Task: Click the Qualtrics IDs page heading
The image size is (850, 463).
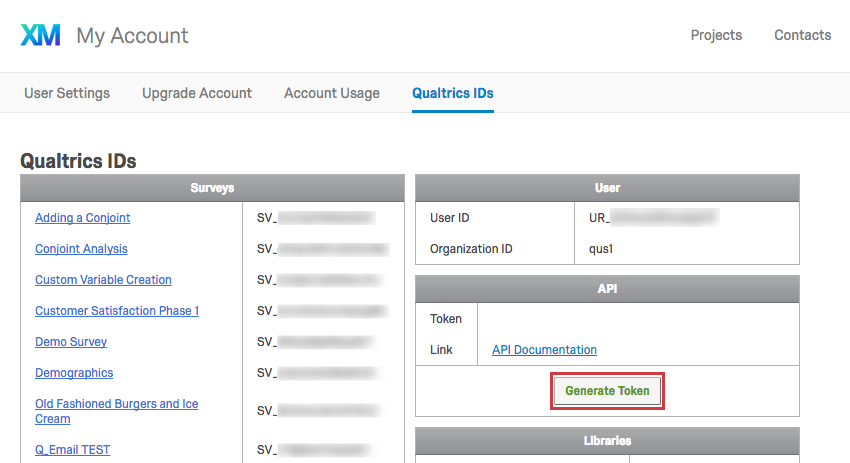Action: click(x=78, y=161)
